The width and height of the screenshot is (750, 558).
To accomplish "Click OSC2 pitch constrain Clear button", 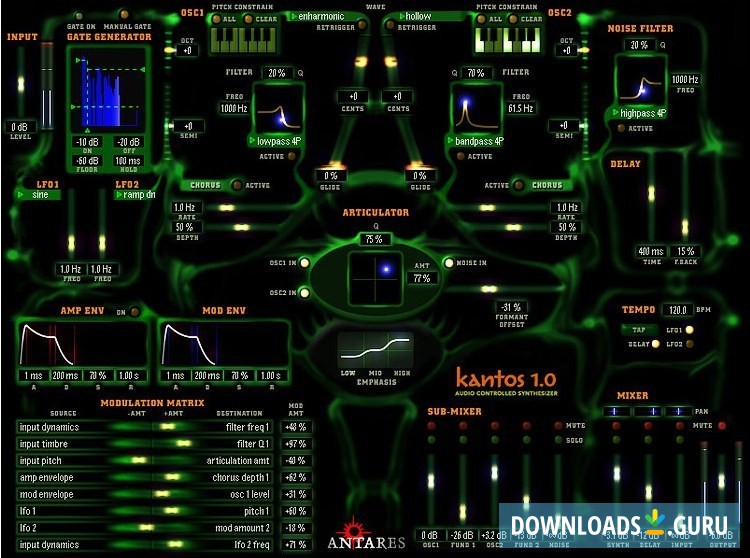I will [513, 19].
